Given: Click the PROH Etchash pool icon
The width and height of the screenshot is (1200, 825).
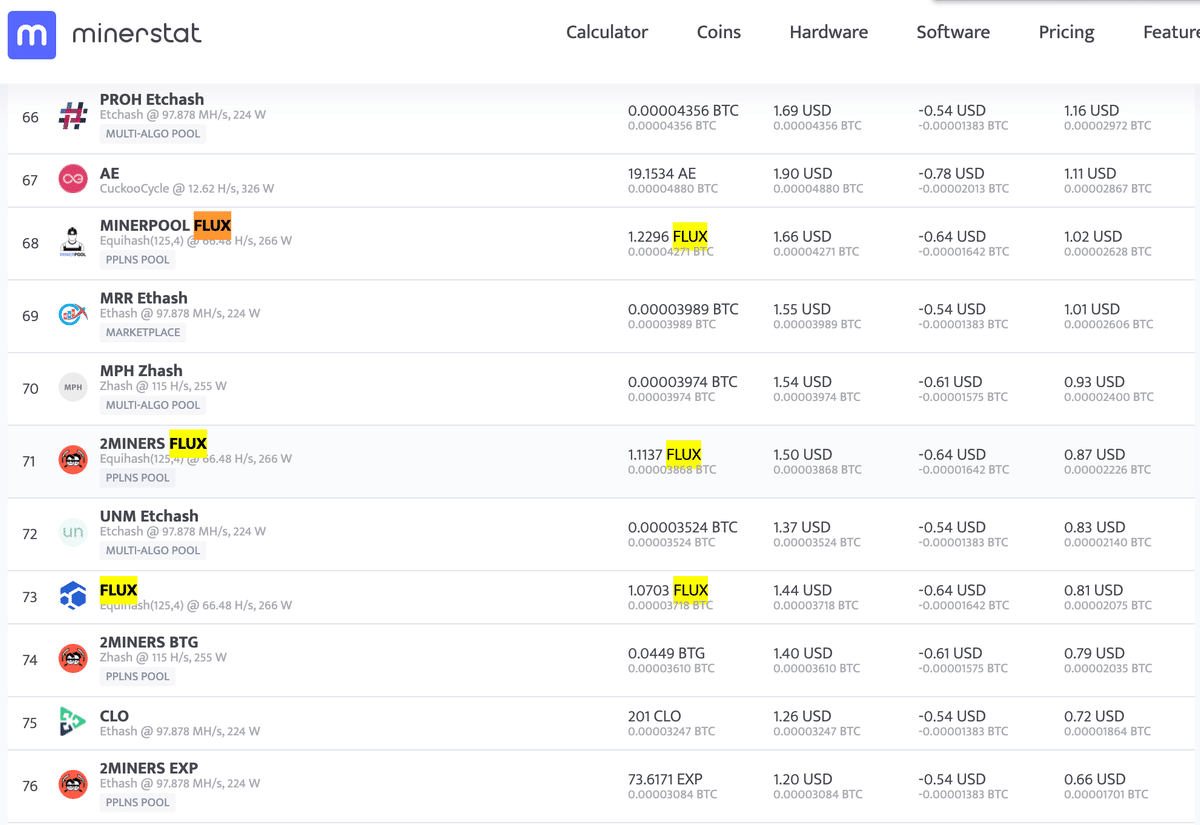Looking at the screenshot, I should click(73, 117).
